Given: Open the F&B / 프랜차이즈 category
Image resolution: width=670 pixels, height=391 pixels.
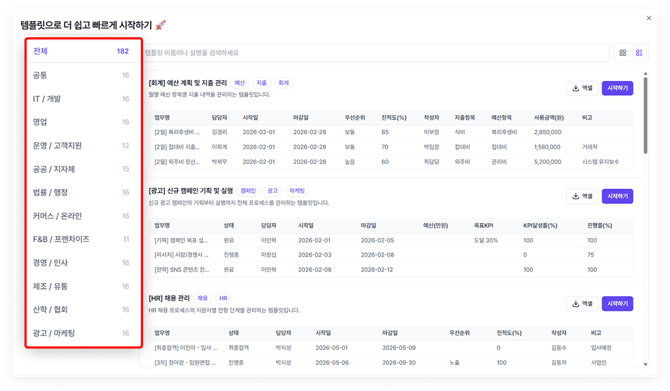Looking at the screenshot, I should point(83,239).
